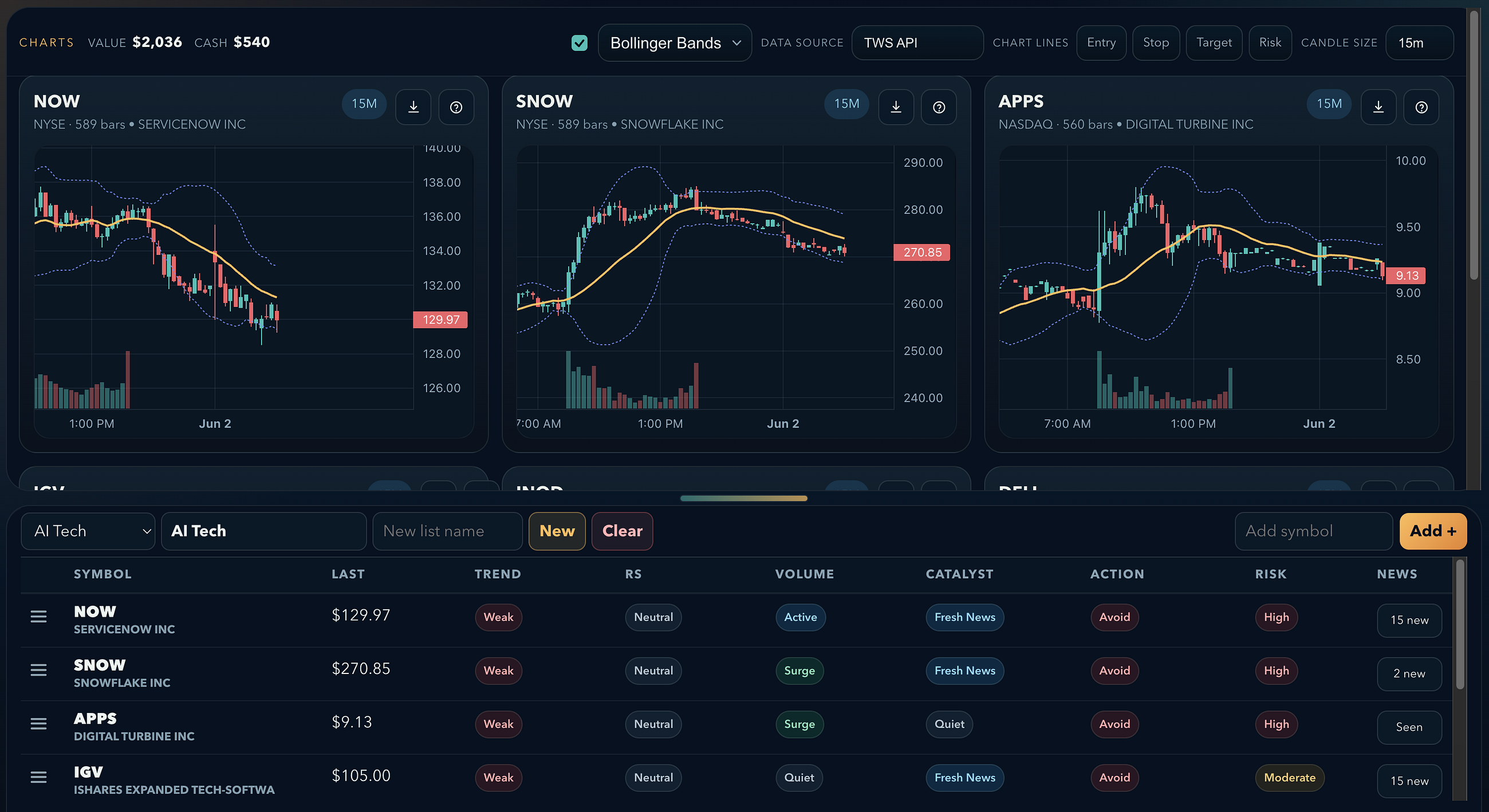Open the 15 new news for NOW
1489x812 pixels.
1409,621
